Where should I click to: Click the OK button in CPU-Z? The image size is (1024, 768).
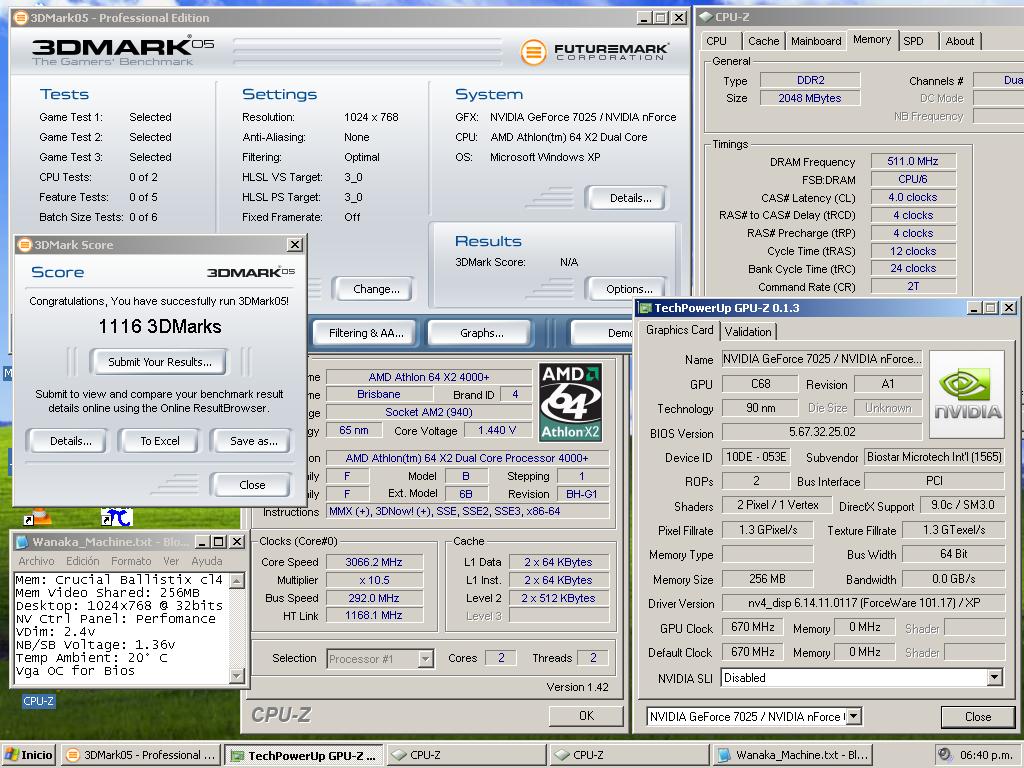[x=586, y=716]
